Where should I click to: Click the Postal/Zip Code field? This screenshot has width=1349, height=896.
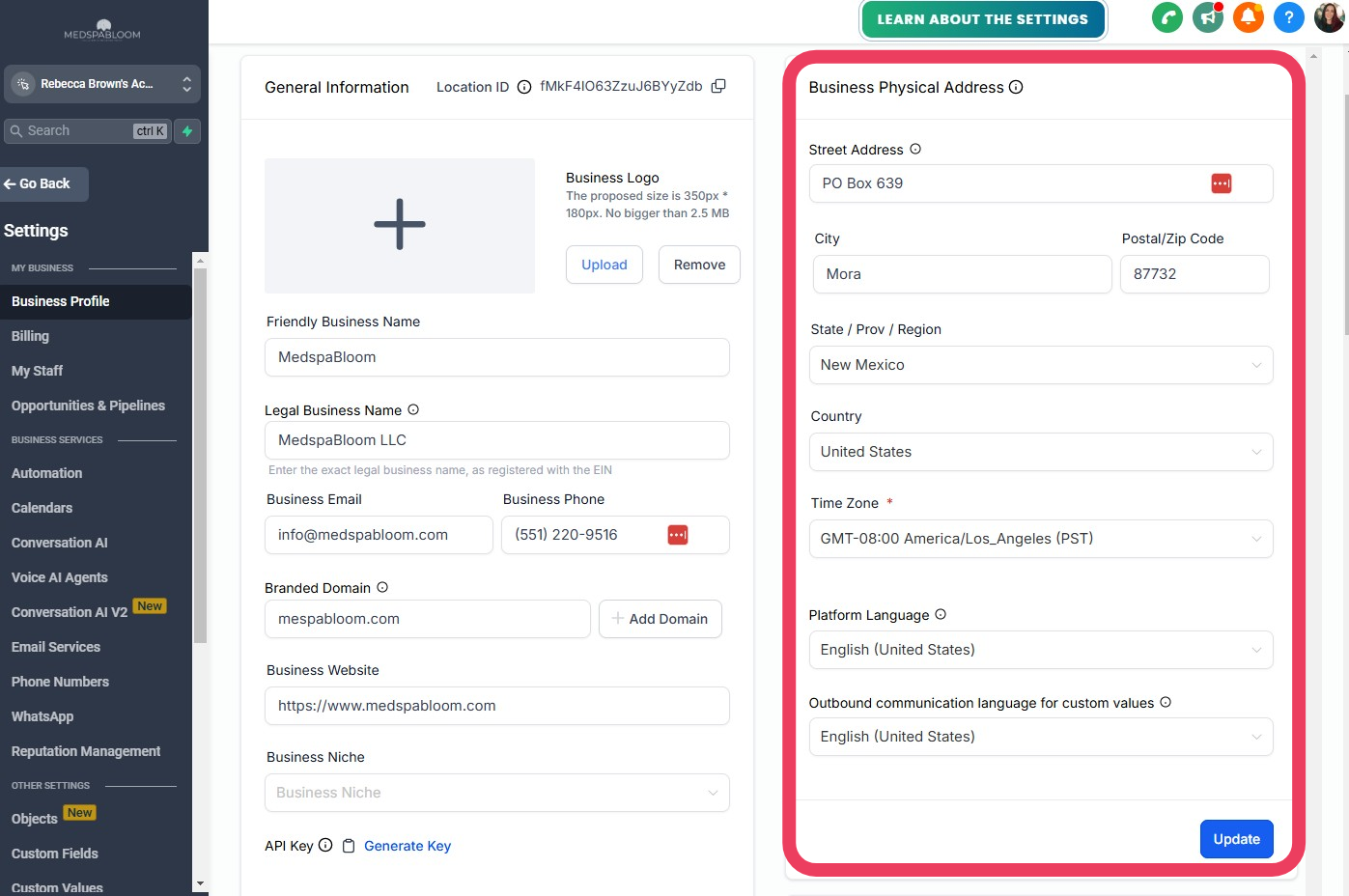tap(1194, 274)
